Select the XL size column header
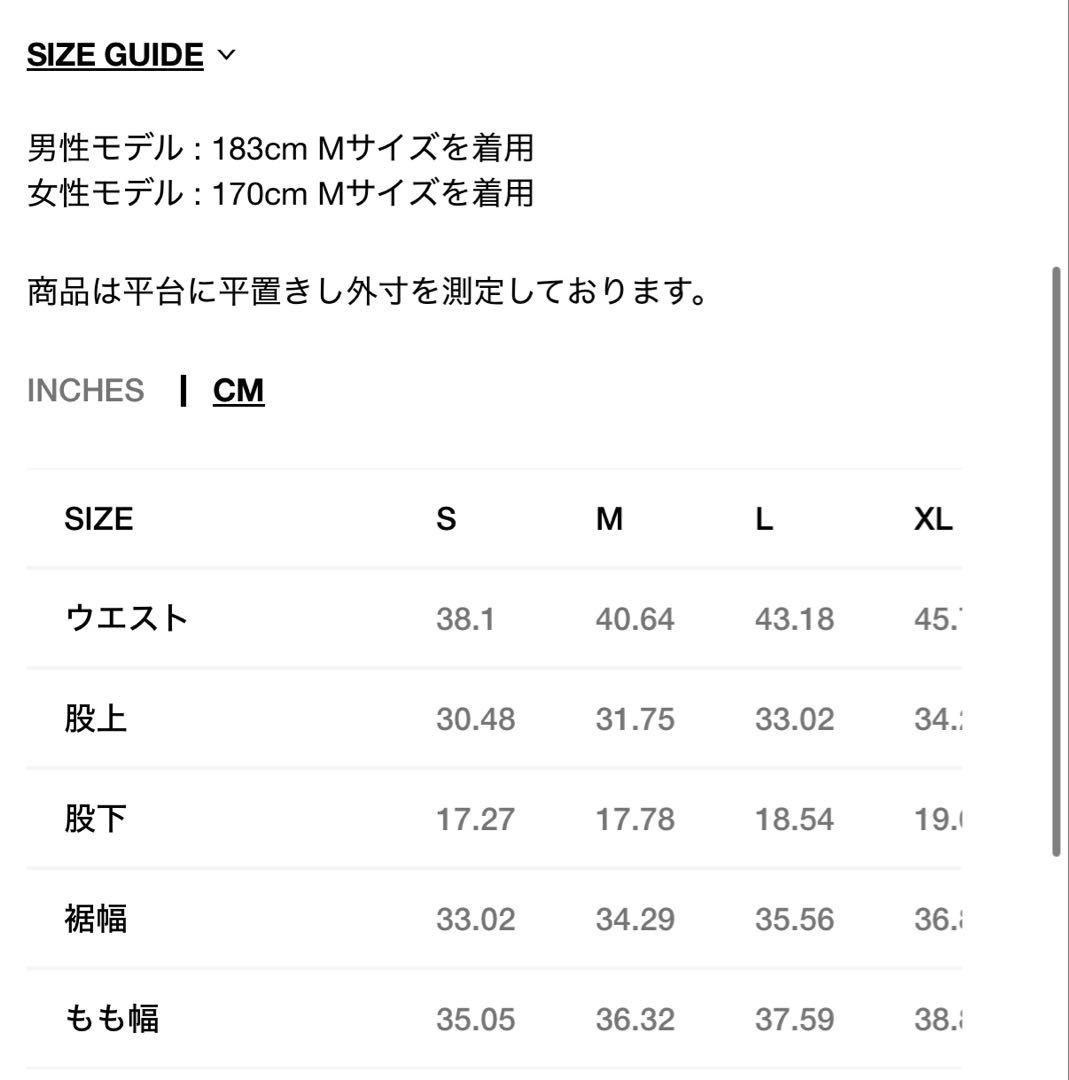 [933, 519]
